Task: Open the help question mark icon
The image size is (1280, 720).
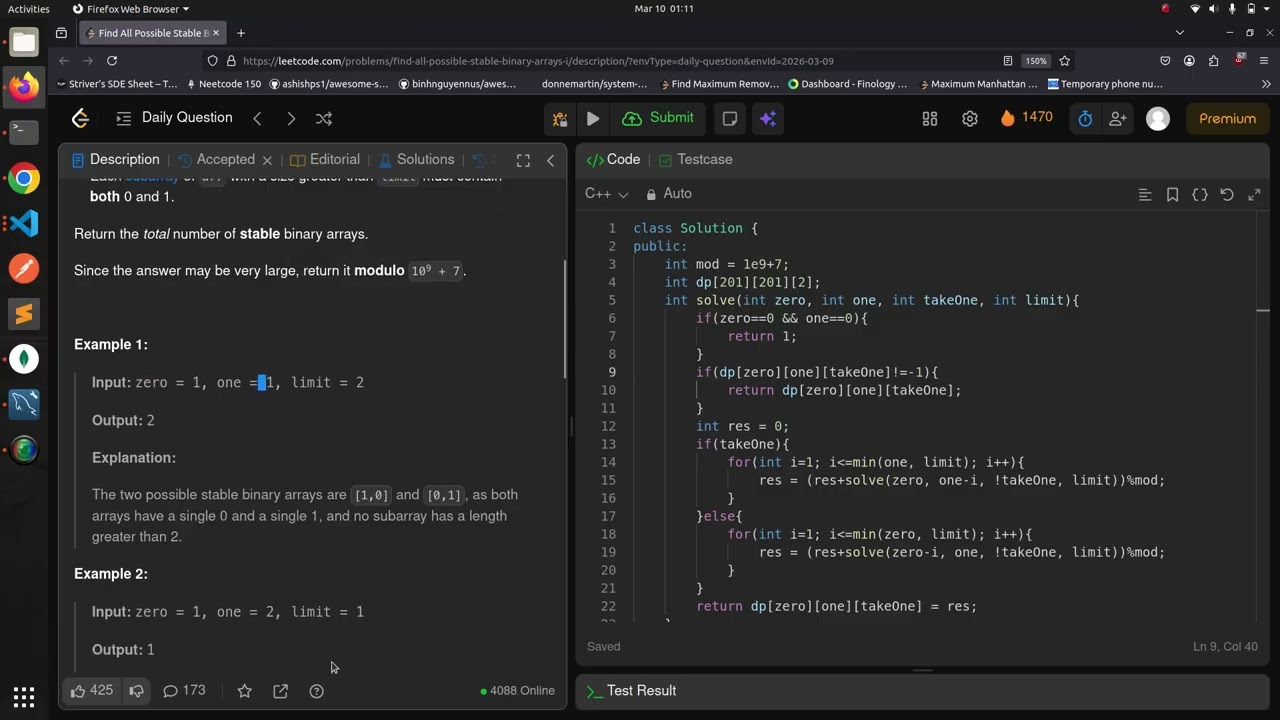Action: (317, 691)
